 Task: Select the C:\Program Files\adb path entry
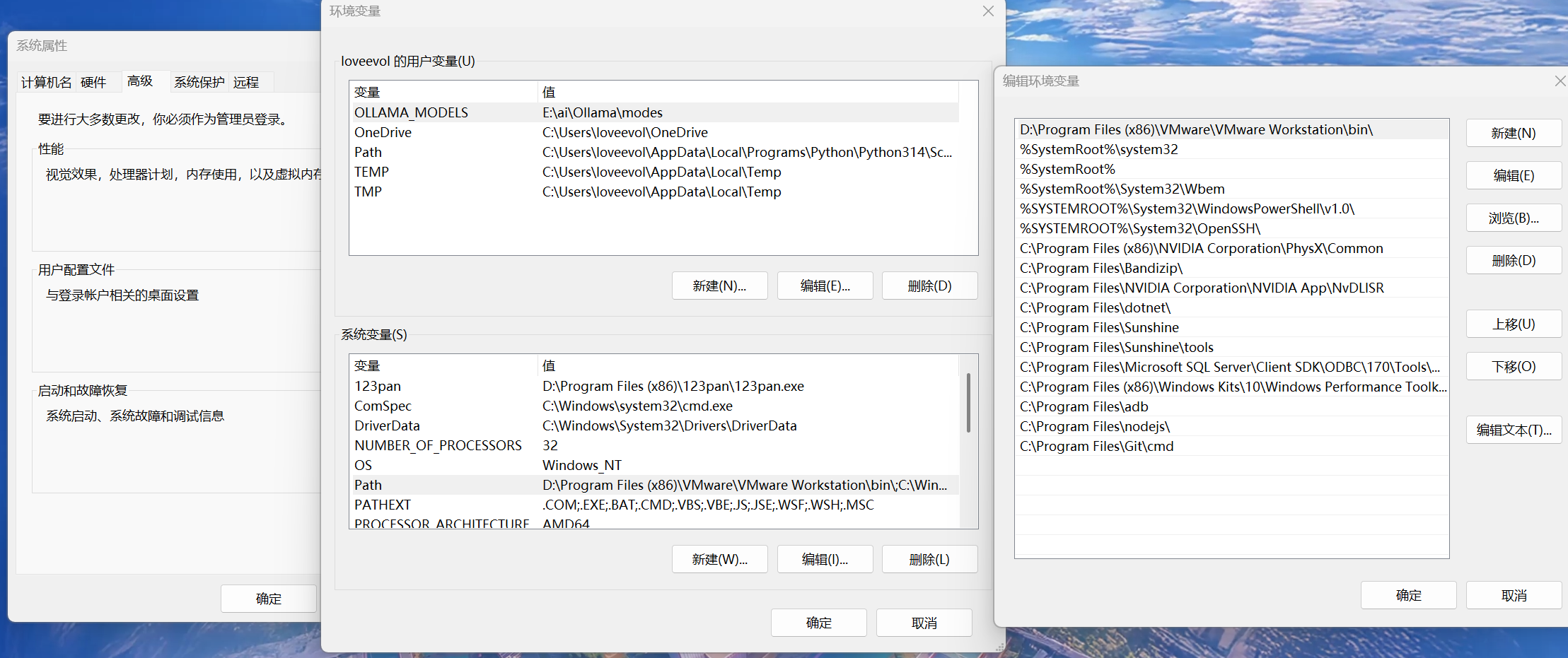[1231, 406]
